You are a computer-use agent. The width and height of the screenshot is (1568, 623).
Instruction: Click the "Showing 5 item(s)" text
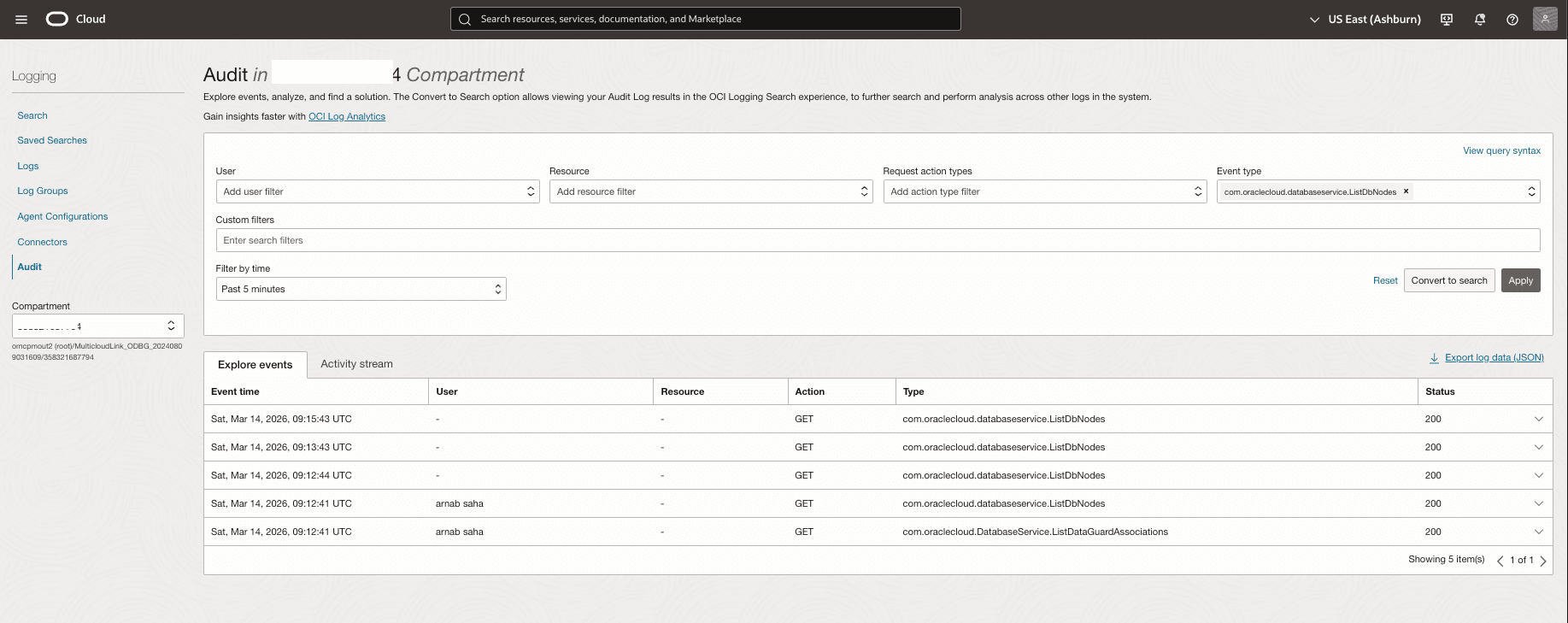pos(1447,559)
